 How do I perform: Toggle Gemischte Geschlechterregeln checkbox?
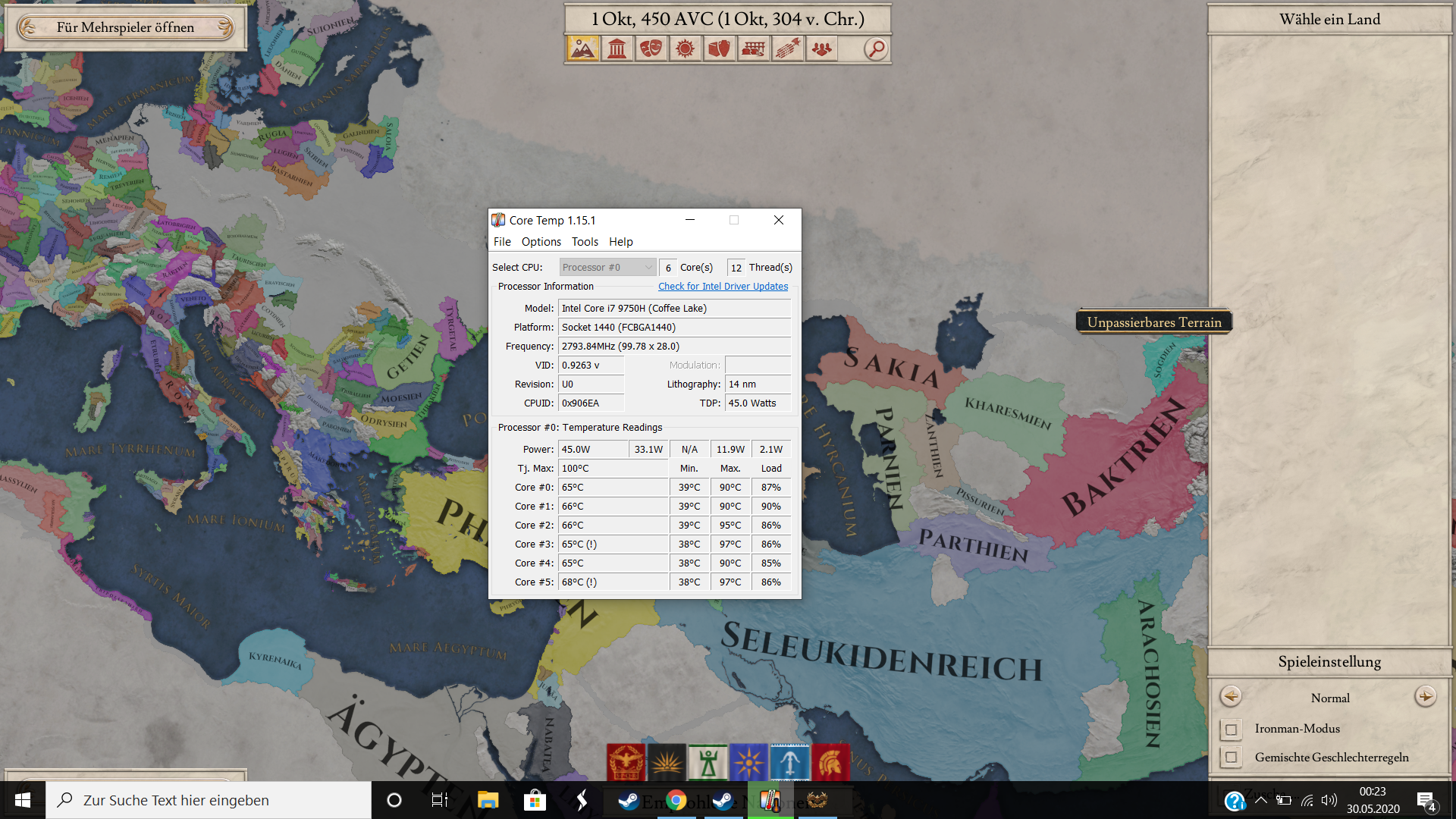pyautogui.click(x=1231, y=758)
